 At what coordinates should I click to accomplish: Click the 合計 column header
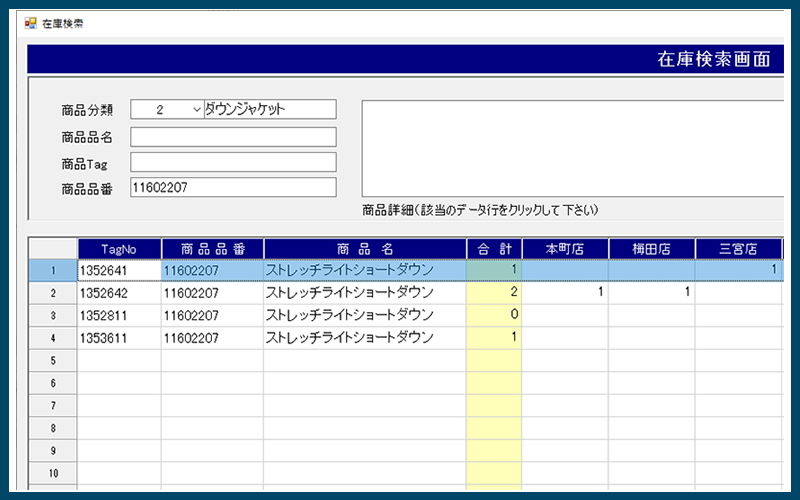tap(494, 248)
